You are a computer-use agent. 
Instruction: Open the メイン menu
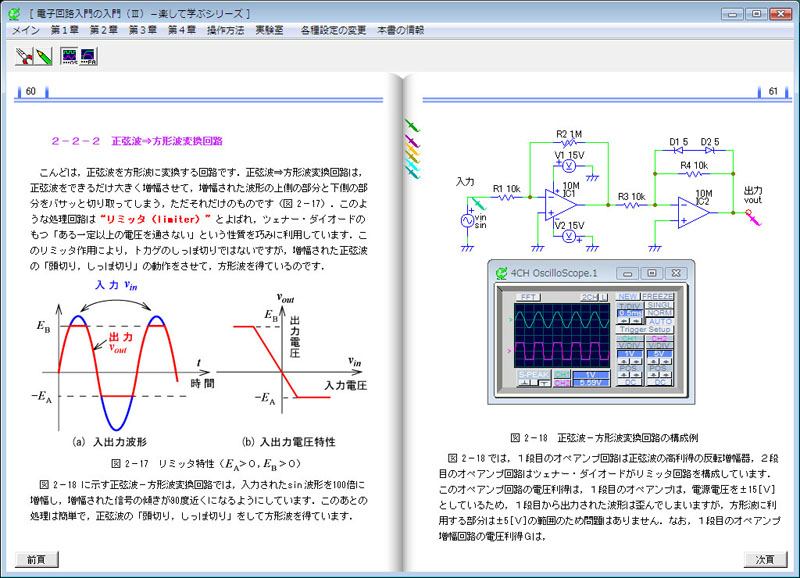click(x=26, y=30)
